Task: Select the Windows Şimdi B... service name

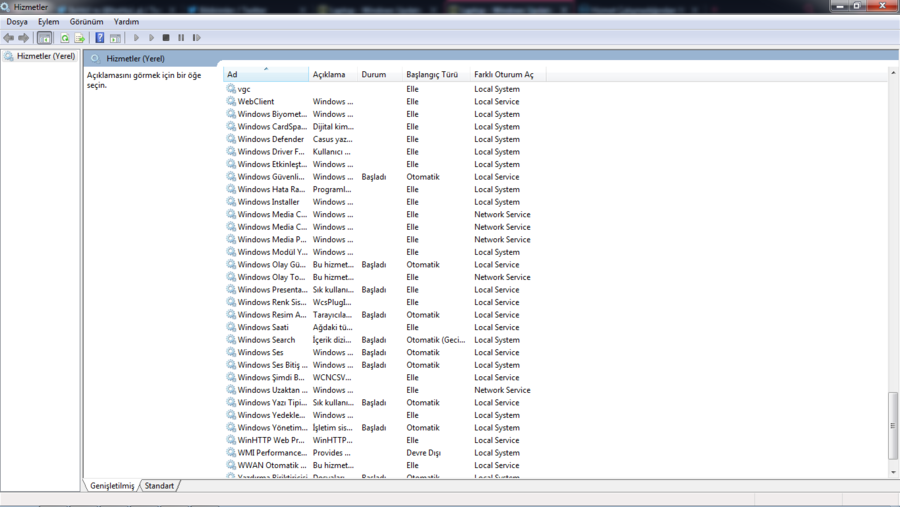Action: (x=271, y=377)
